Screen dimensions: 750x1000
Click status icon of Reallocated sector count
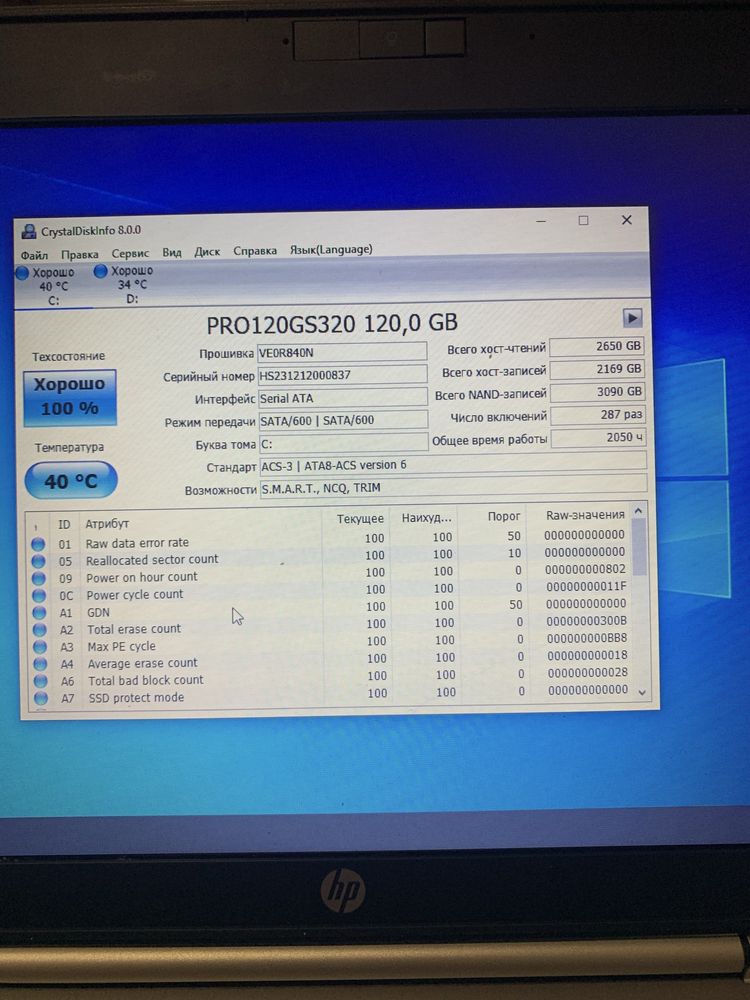point(39,561)
